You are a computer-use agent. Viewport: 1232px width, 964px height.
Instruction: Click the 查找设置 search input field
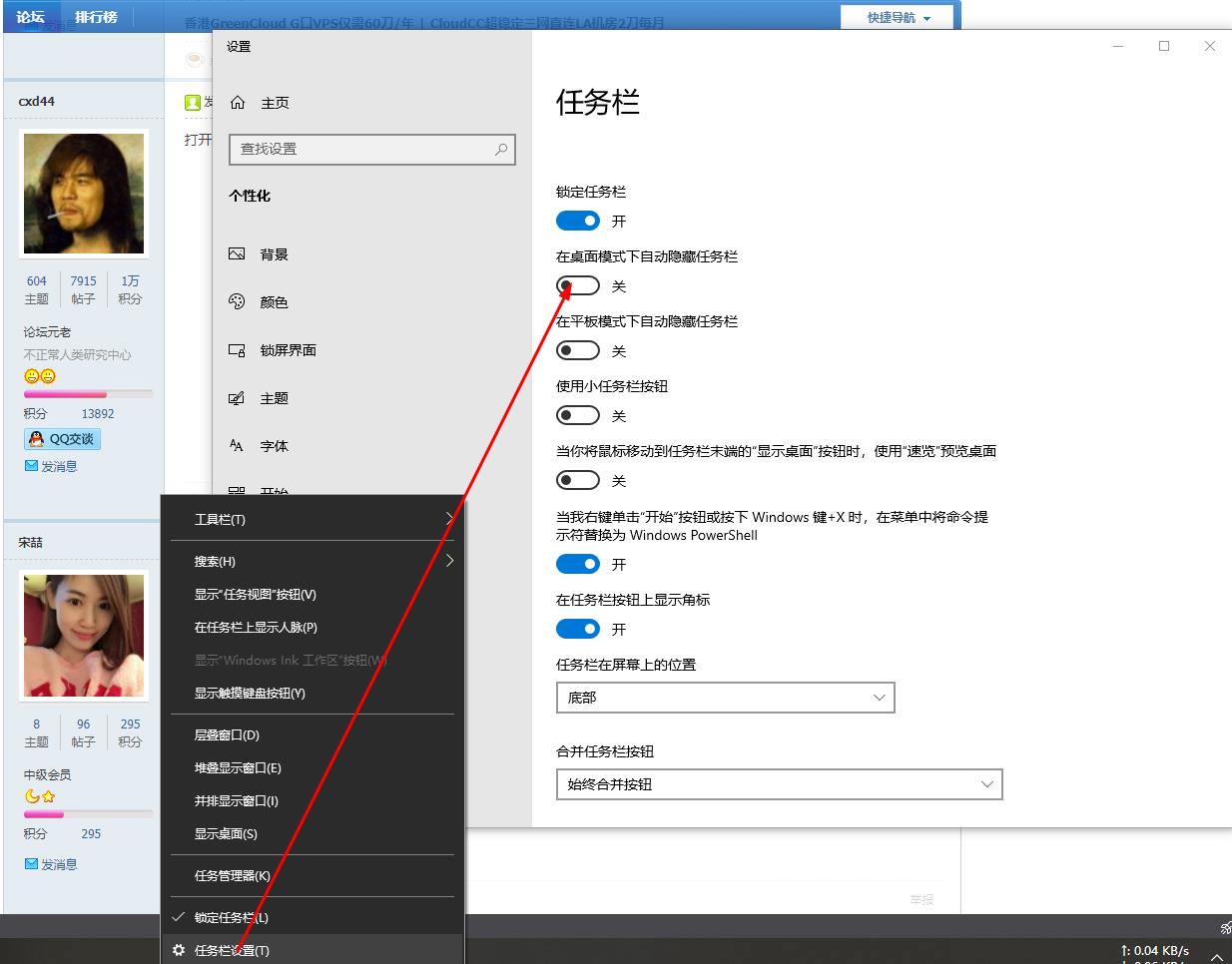(361, 149)
